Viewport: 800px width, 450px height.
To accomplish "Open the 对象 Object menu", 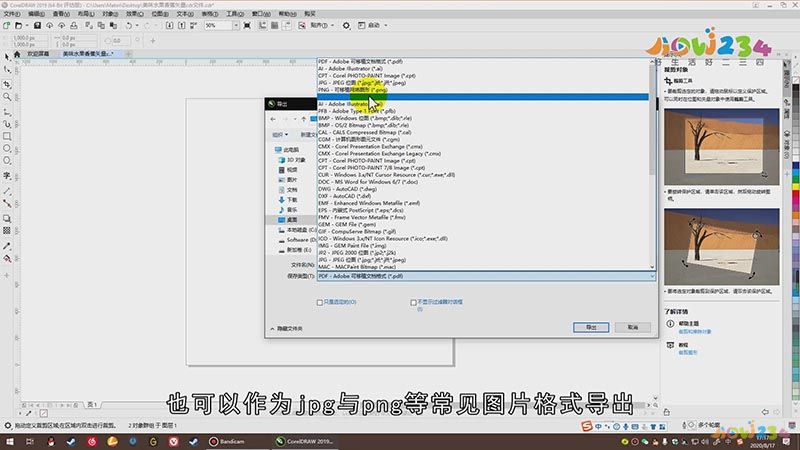I will pyautogui.click(x=110, y=14).
